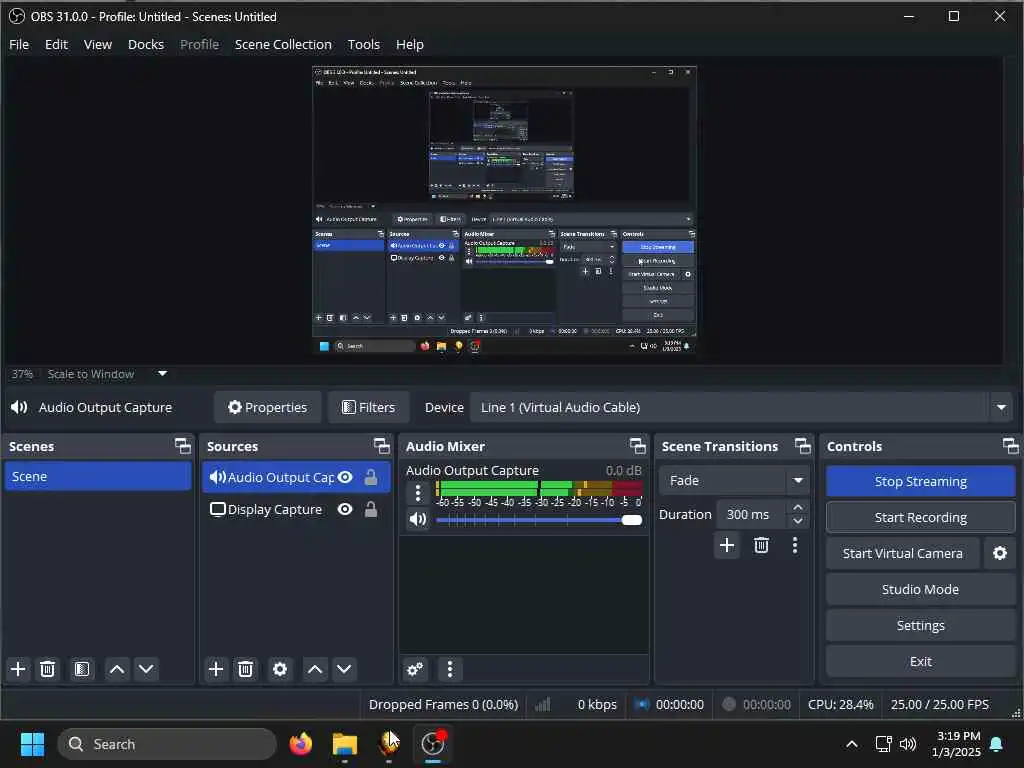Open the Edit menu

pyautogui.click(x=56, y=44)
